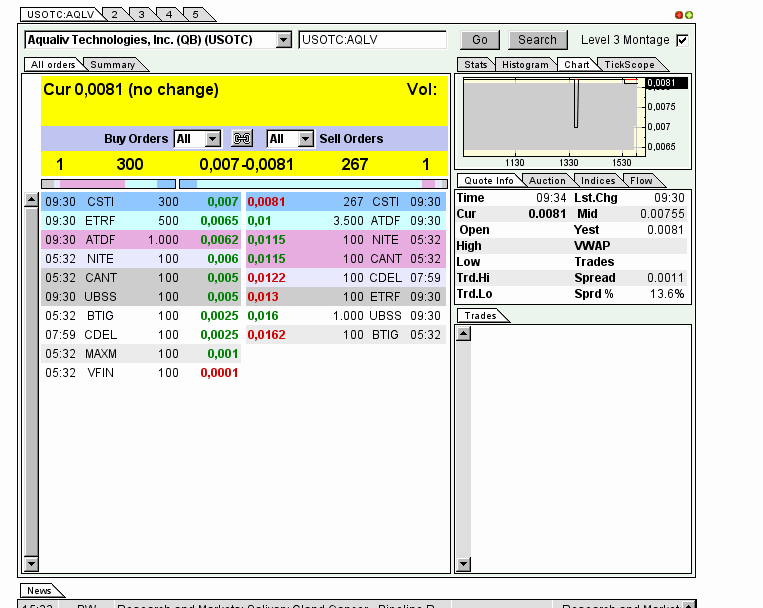This screenshot has height=608, width=763.
Task: Click the sell side depth bar
Action: [313, 184]
